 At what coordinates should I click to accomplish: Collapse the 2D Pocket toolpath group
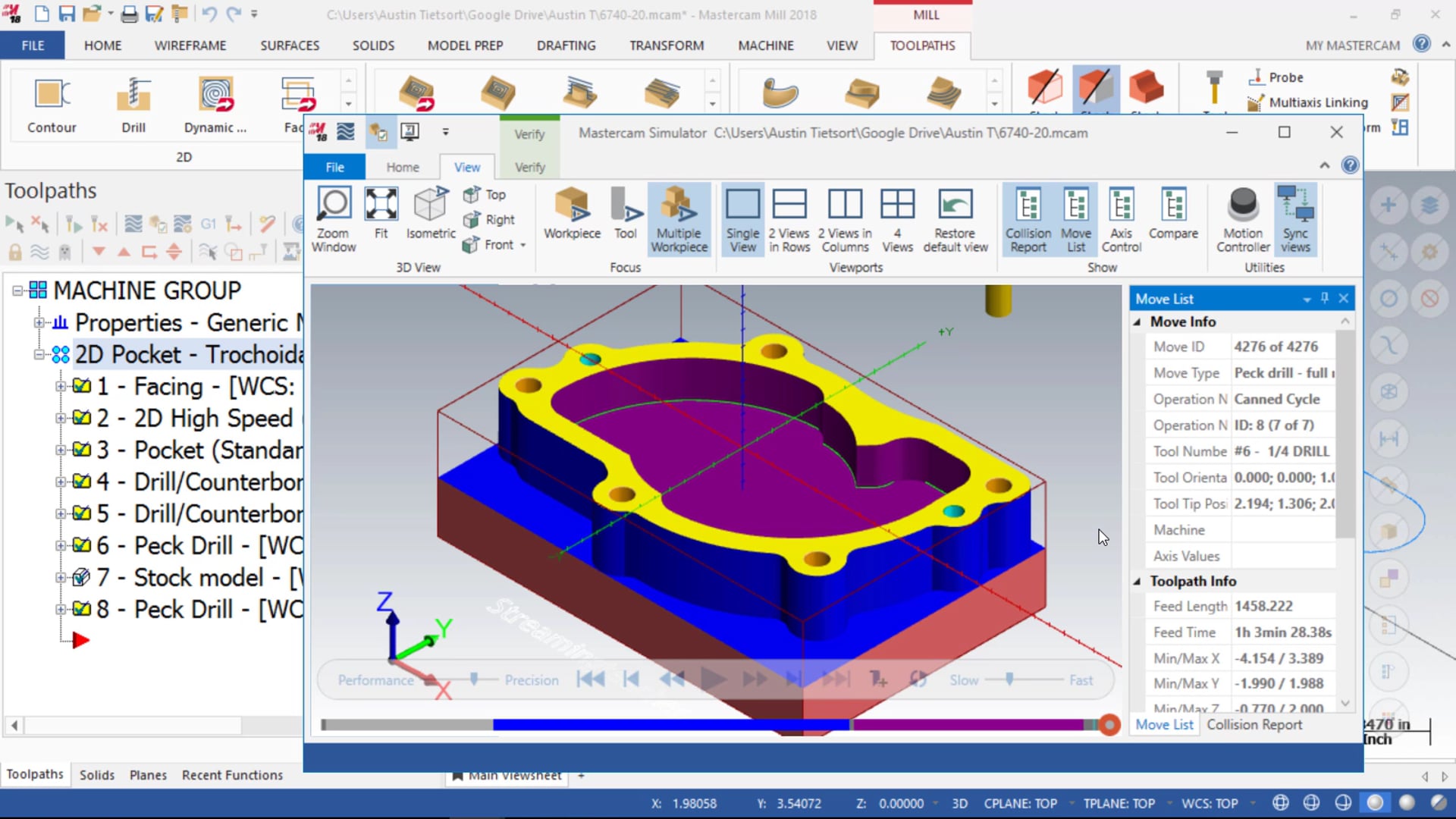[39, 354]
